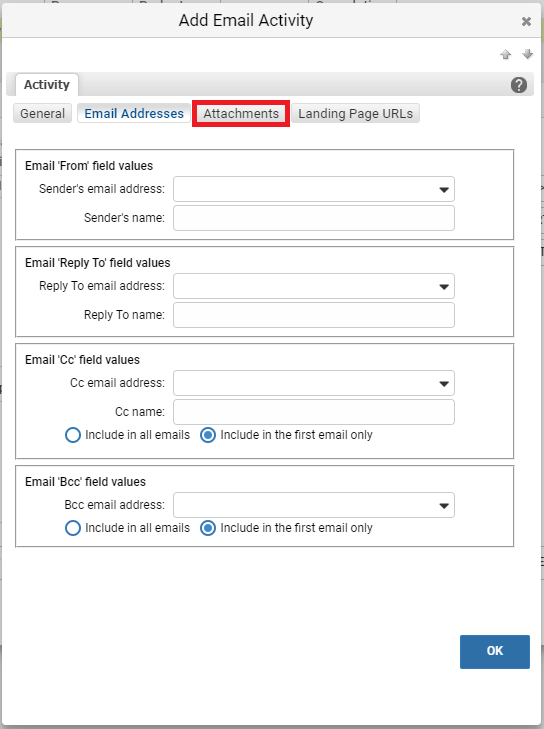The image size is (544, 729).
Task: Click the help question mark icon
Action: click(x=518, y=85)
